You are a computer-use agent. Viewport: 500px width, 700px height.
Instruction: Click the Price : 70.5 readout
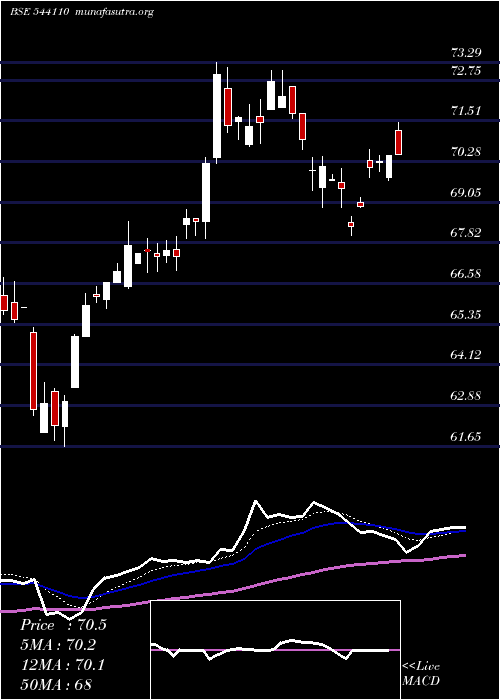(x=63, y=625)
